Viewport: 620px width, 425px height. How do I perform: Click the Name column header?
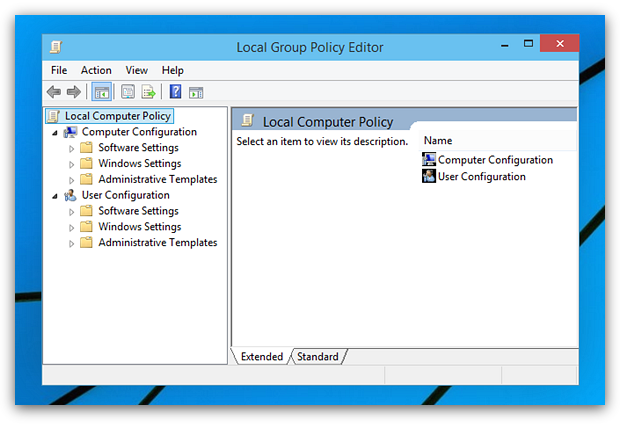(438, 141)
